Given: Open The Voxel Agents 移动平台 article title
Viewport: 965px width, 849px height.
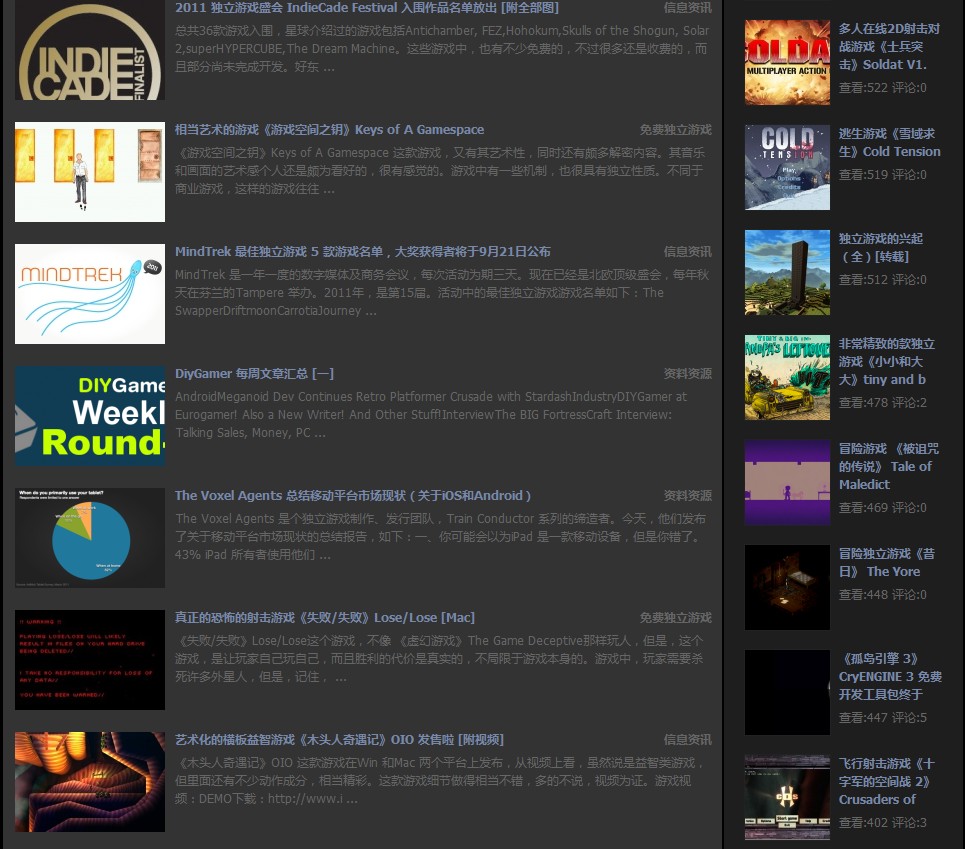Looking at the screenshot, I should 353,496.
